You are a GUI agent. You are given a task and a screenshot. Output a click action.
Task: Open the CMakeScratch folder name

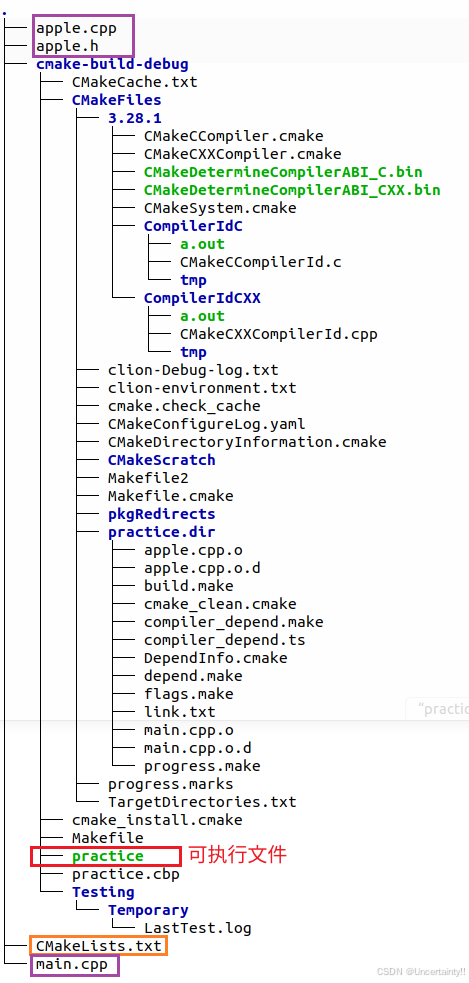[x=162, y=460]
